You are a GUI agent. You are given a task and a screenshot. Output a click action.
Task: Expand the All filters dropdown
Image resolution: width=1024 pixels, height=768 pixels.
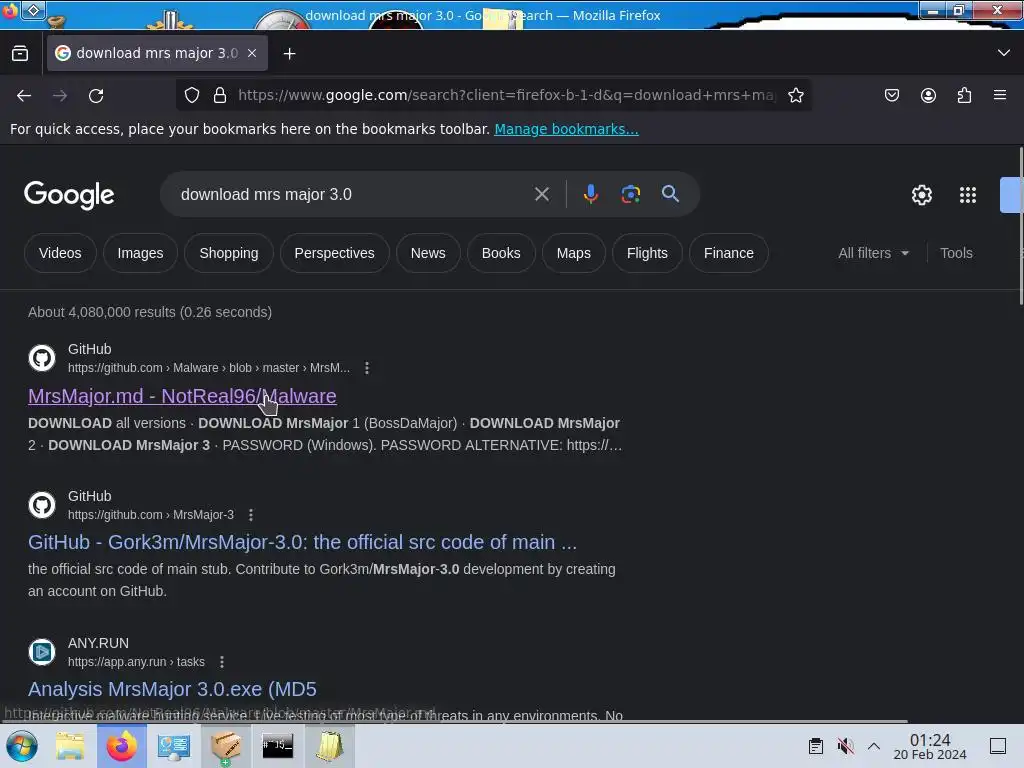click(873, 253)
